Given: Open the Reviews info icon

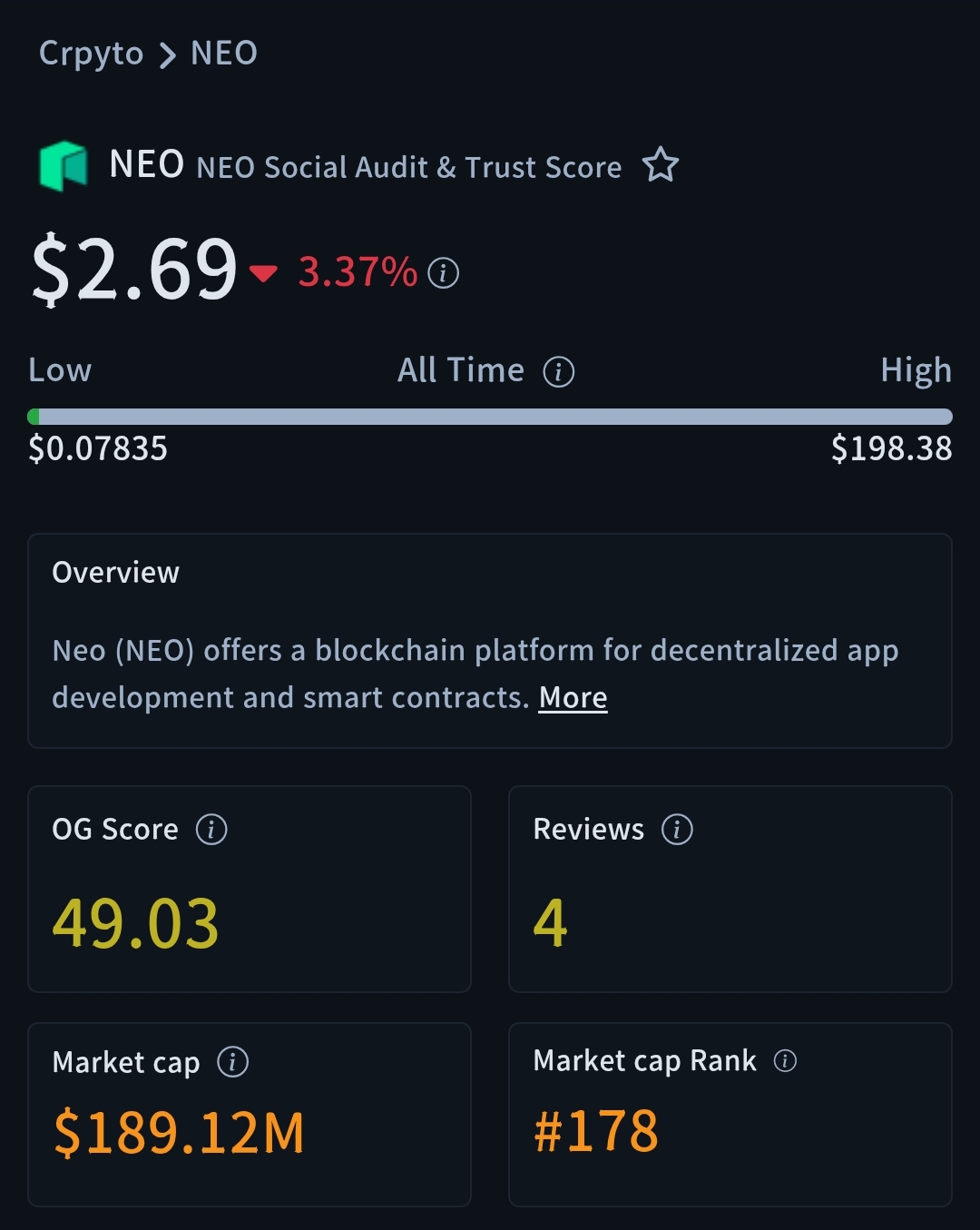Looking at the screenshot, I should 677,829.
